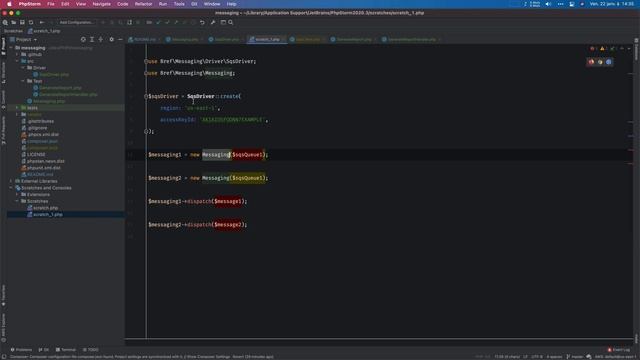Open the Terminal tool window
The width and height of the screenshot is (640, 360).
66,350
